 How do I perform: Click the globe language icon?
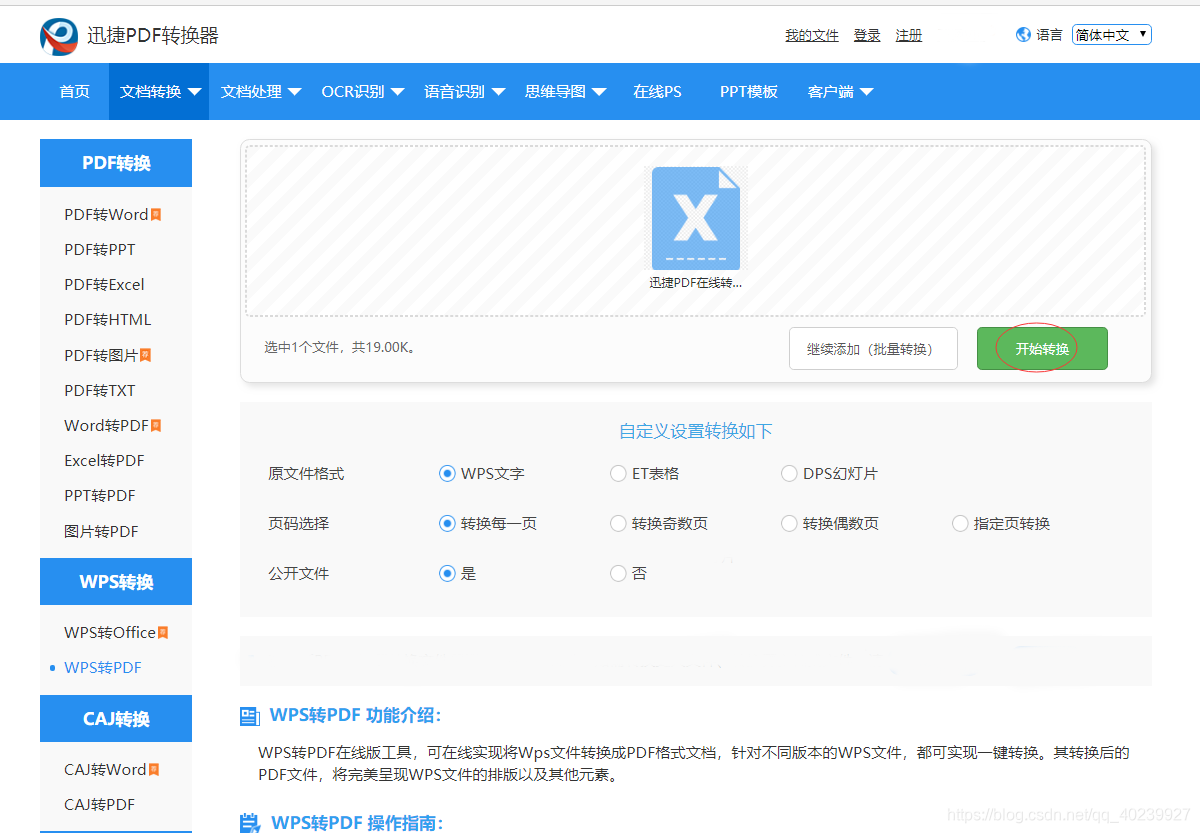click(1023, 35)
